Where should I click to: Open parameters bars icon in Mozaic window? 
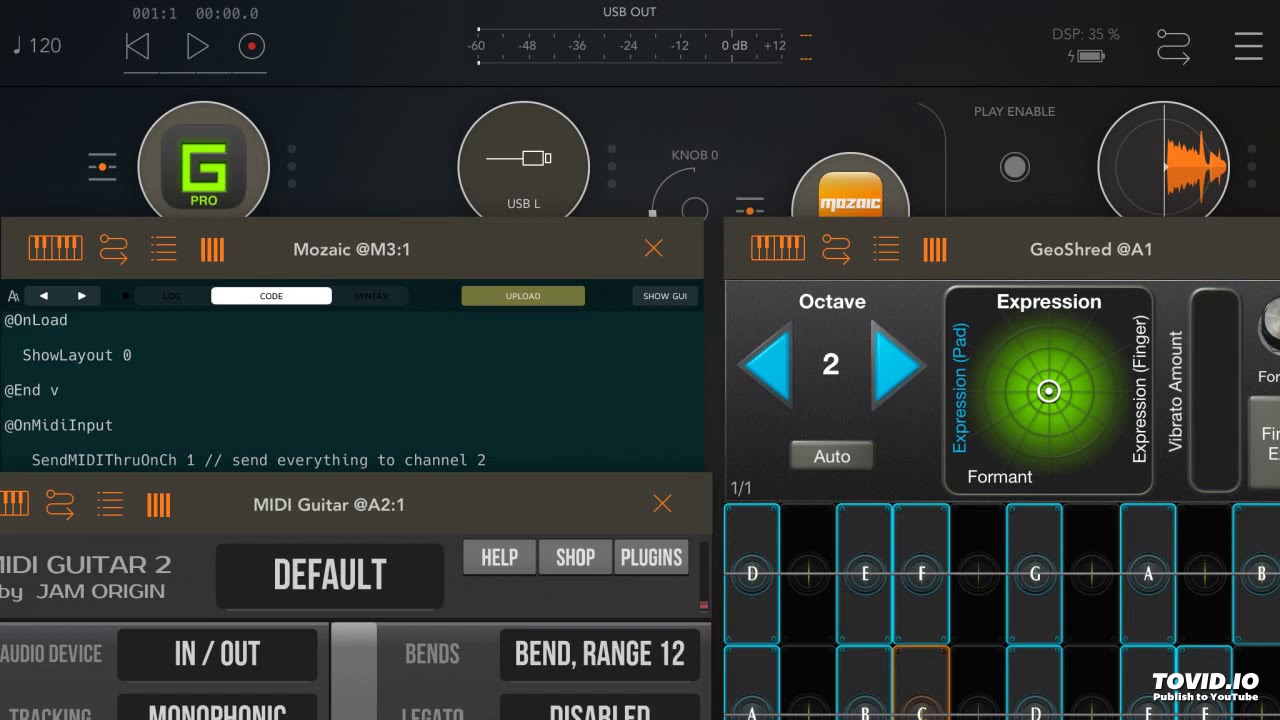tap(212, 249)
